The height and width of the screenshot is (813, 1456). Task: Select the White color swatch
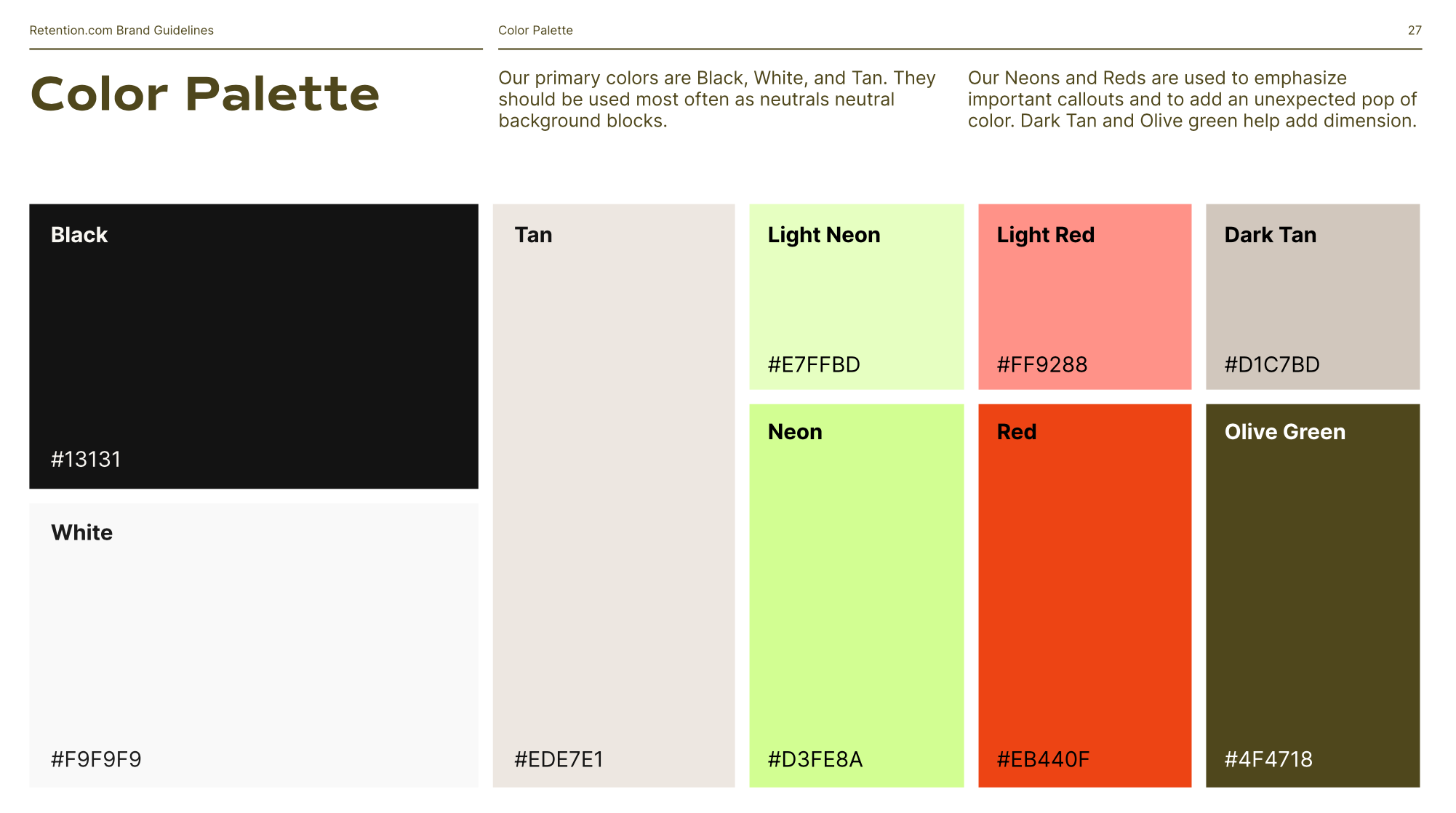pos(254,645)
